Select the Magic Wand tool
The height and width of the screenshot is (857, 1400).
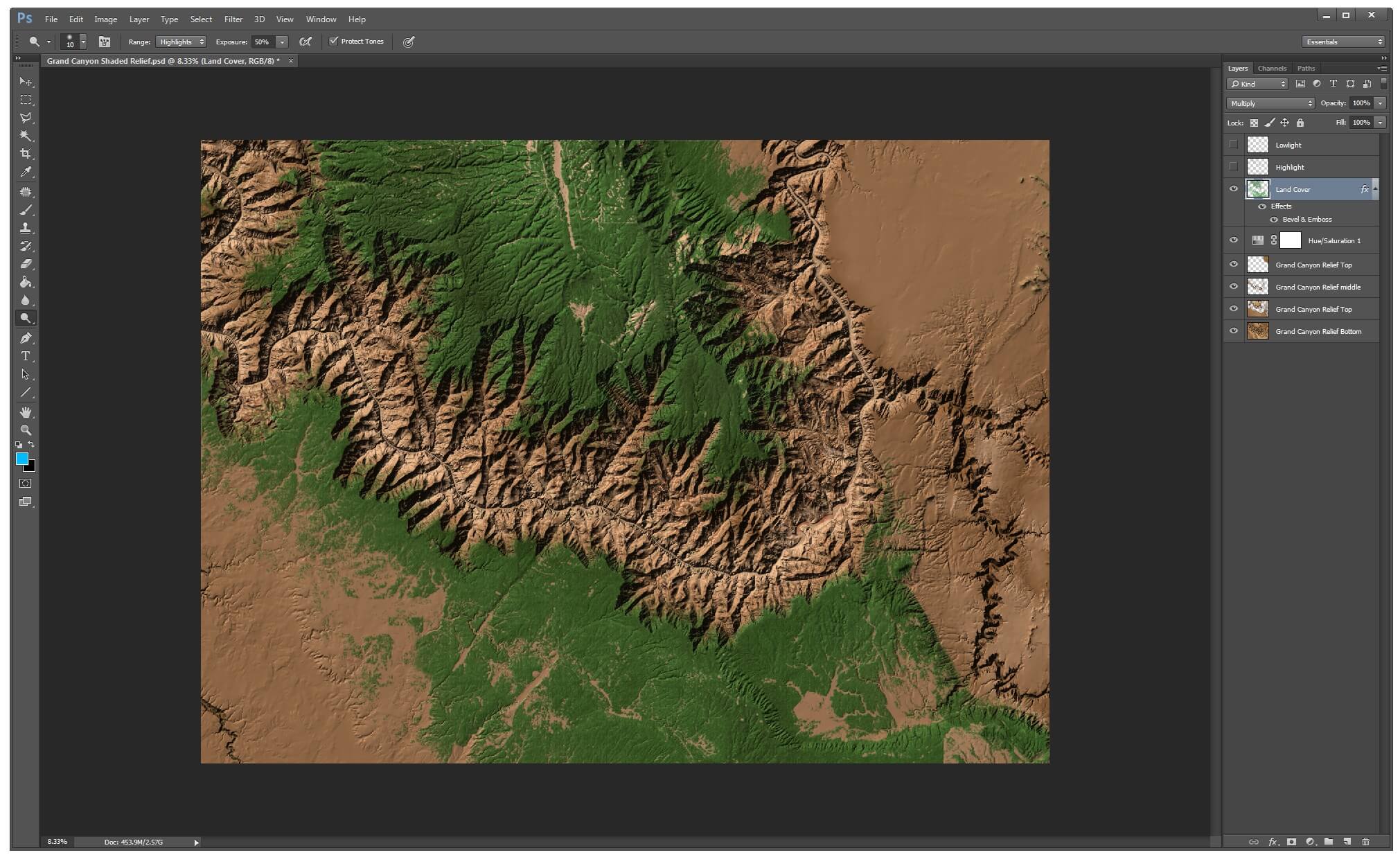tap(26, 136)
